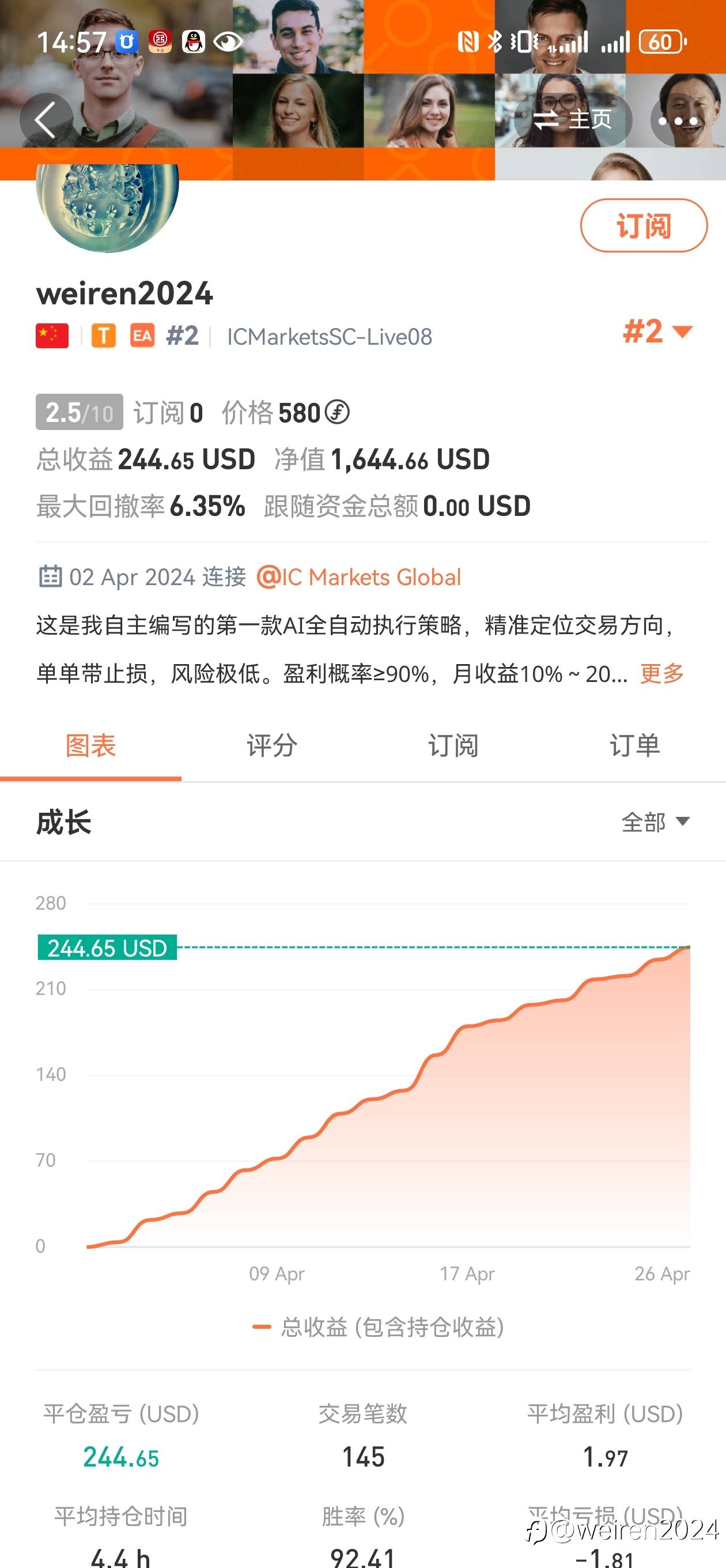Tap the EA badge icon
The image size is (726, 1568).
click(142, 336)
